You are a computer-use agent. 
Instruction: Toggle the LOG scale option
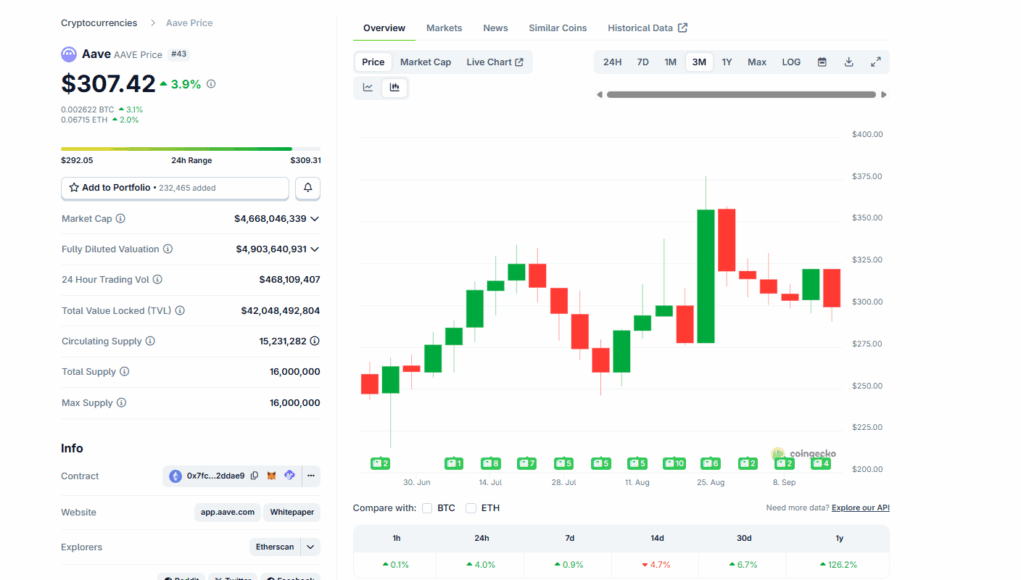[791, 62]
